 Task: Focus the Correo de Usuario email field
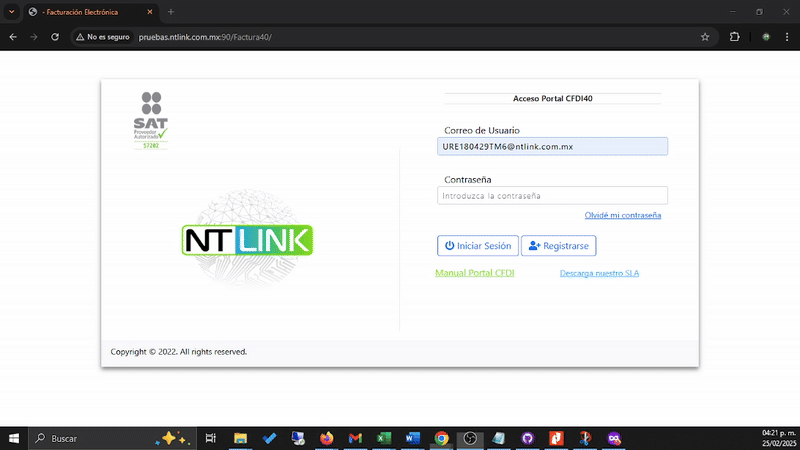click(x=552, y=146)
